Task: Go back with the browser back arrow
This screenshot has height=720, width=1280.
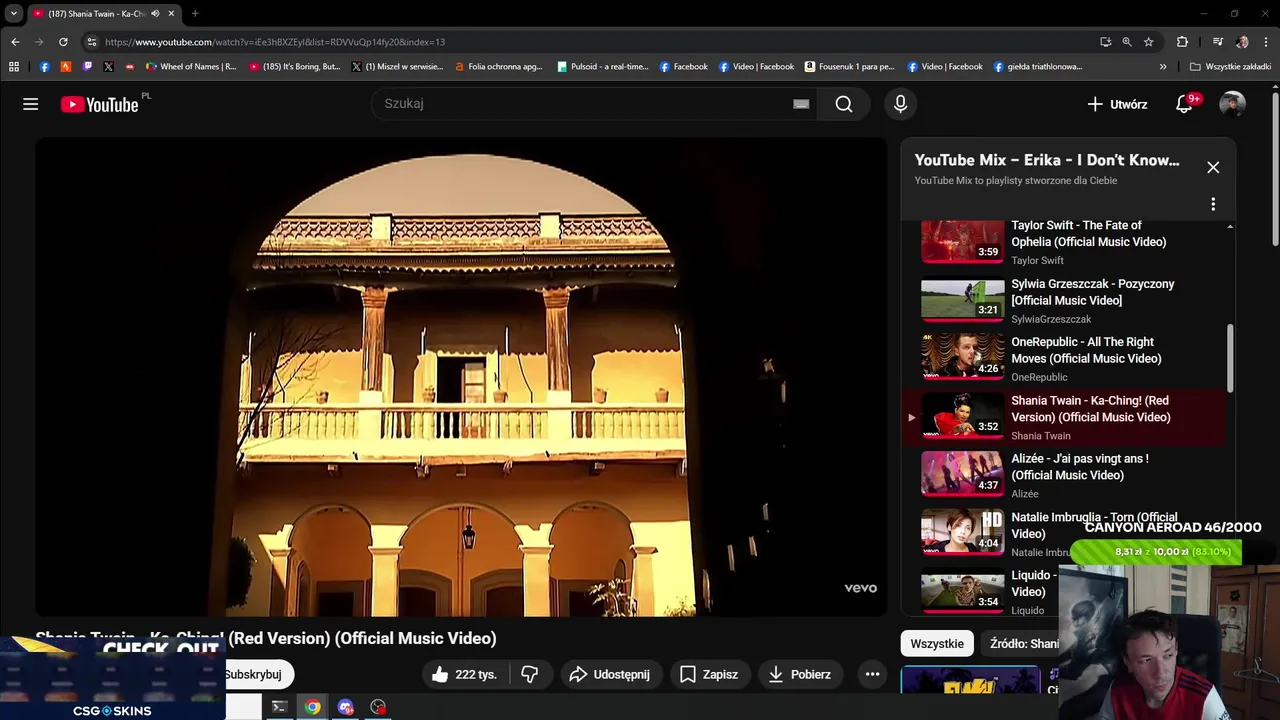Action: 15,42
